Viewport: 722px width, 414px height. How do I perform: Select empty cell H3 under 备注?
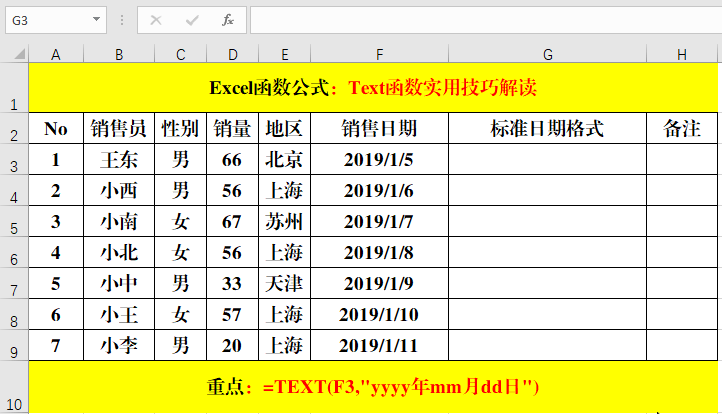(682, 159)
